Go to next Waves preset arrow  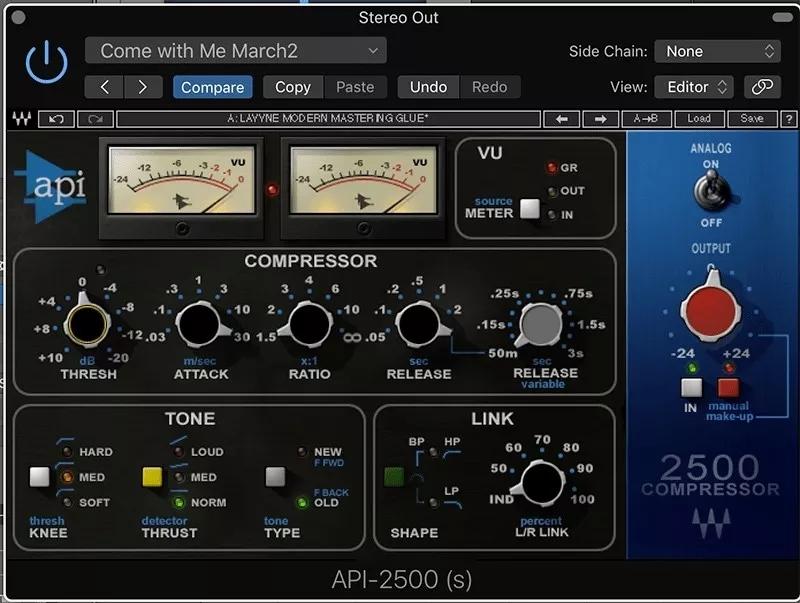click(601, 118)
